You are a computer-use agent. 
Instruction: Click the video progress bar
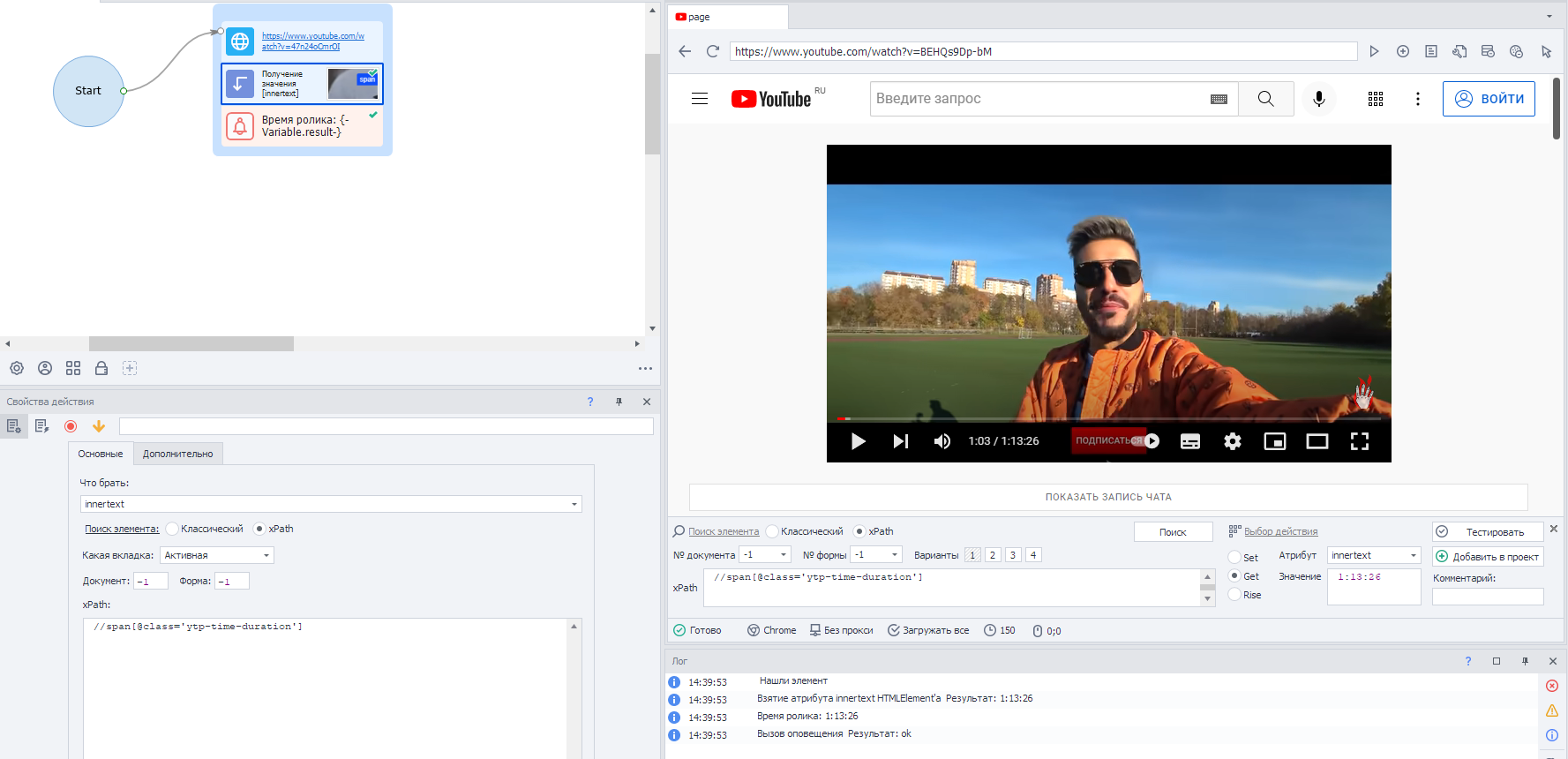1108,418
